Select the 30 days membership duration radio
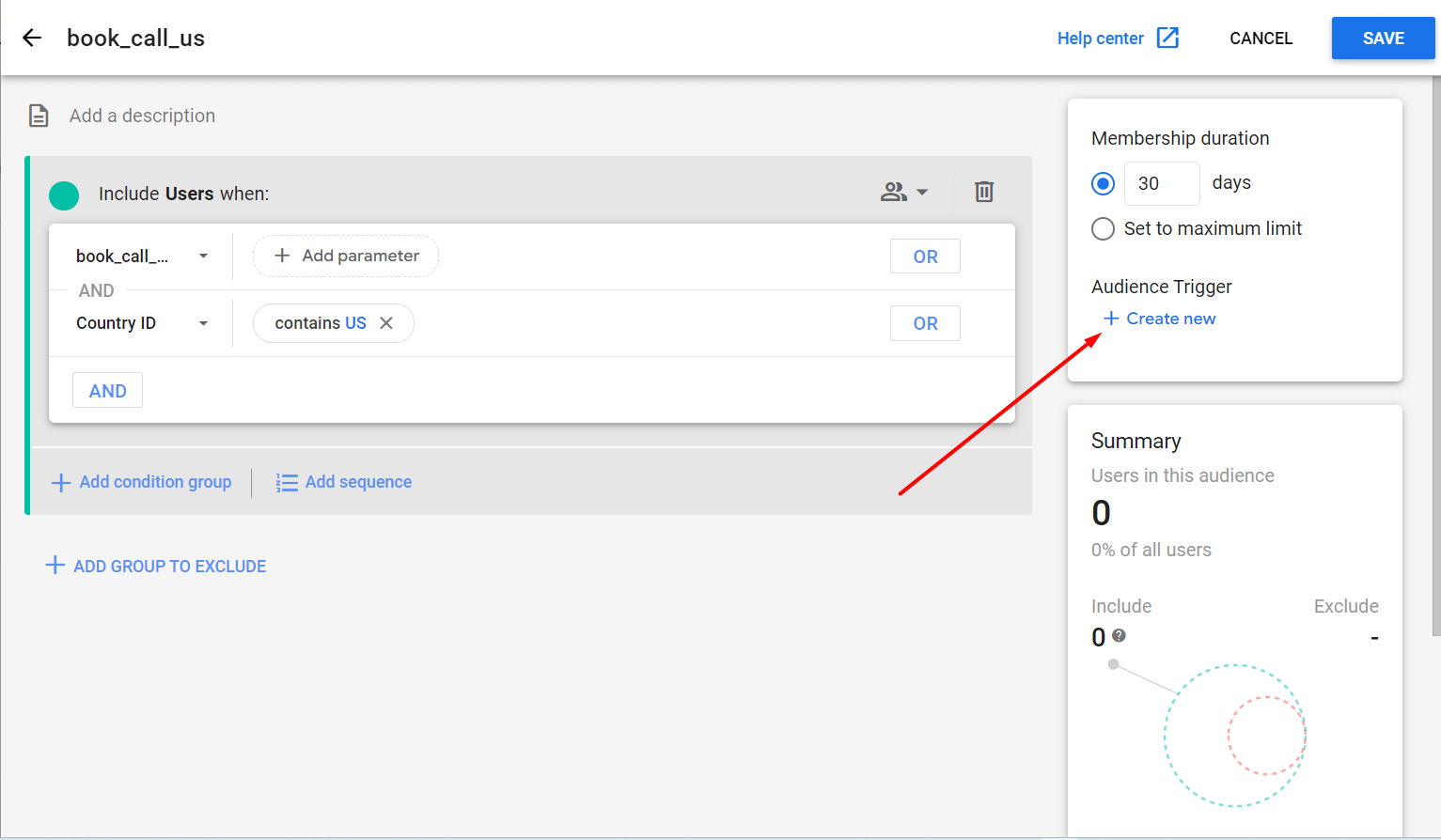This screenshot has height=840, width=1441. coord(1103,183)
